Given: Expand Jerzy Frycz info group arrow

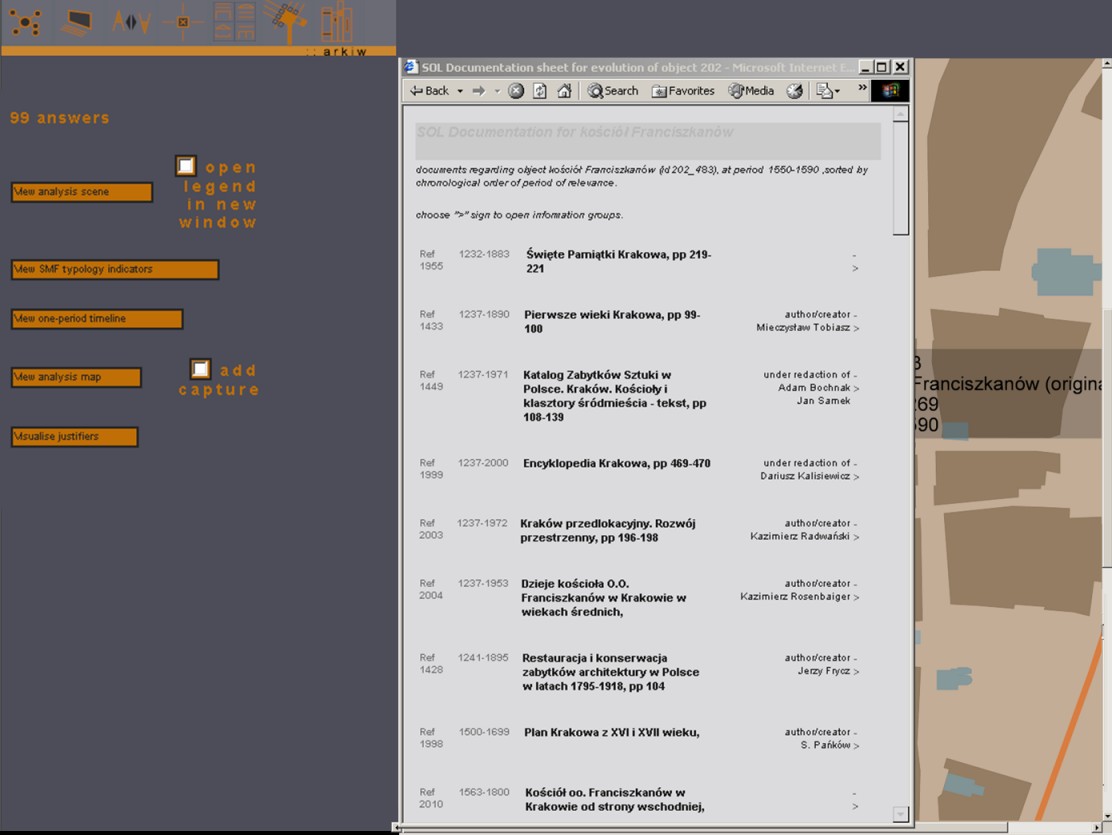Looking at the screenshot, I should 856,671.
